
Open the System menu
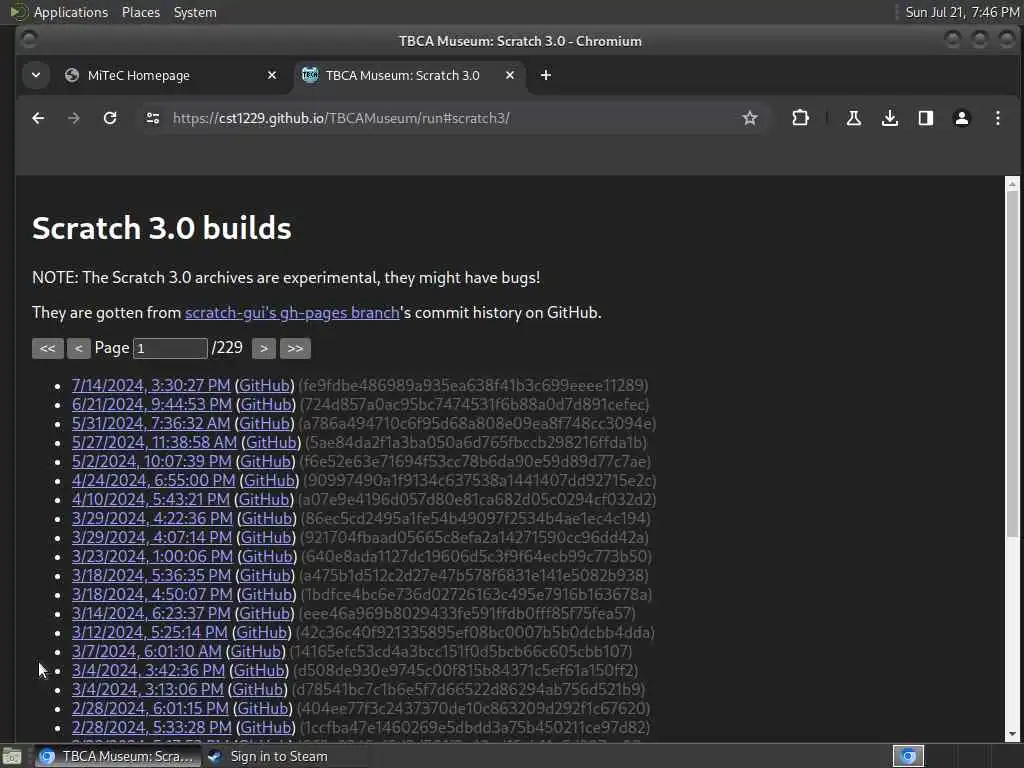pyautogui.click(x=195, y=12)
